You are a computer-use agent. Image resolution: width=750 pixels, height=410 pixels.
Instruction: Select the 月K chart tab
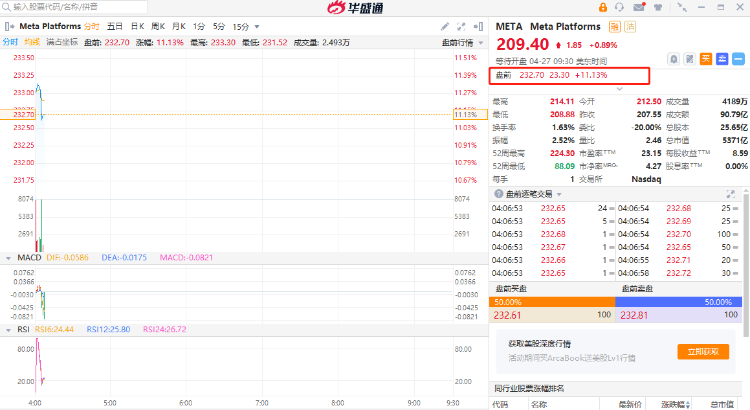click(x=178, y=26)
